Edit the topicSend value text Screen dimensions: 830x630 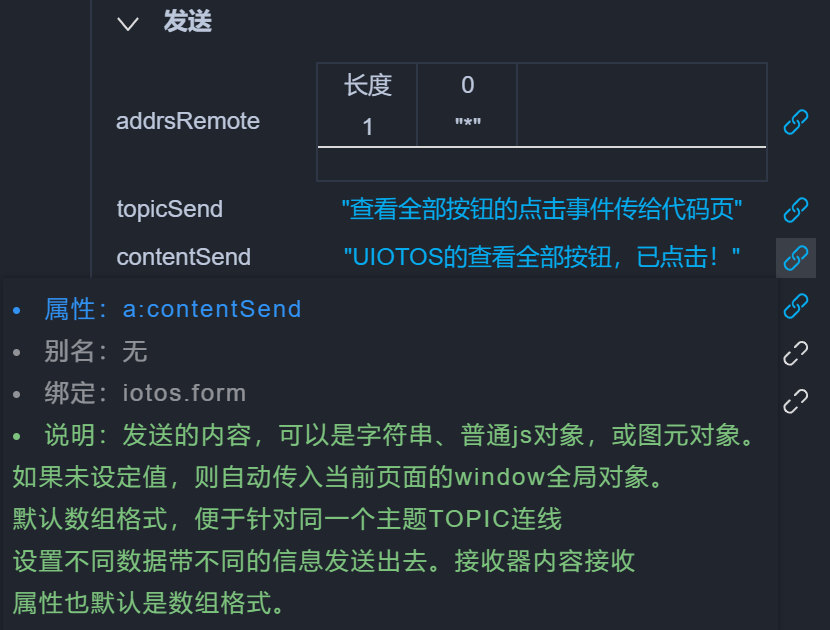click(541, 210)
